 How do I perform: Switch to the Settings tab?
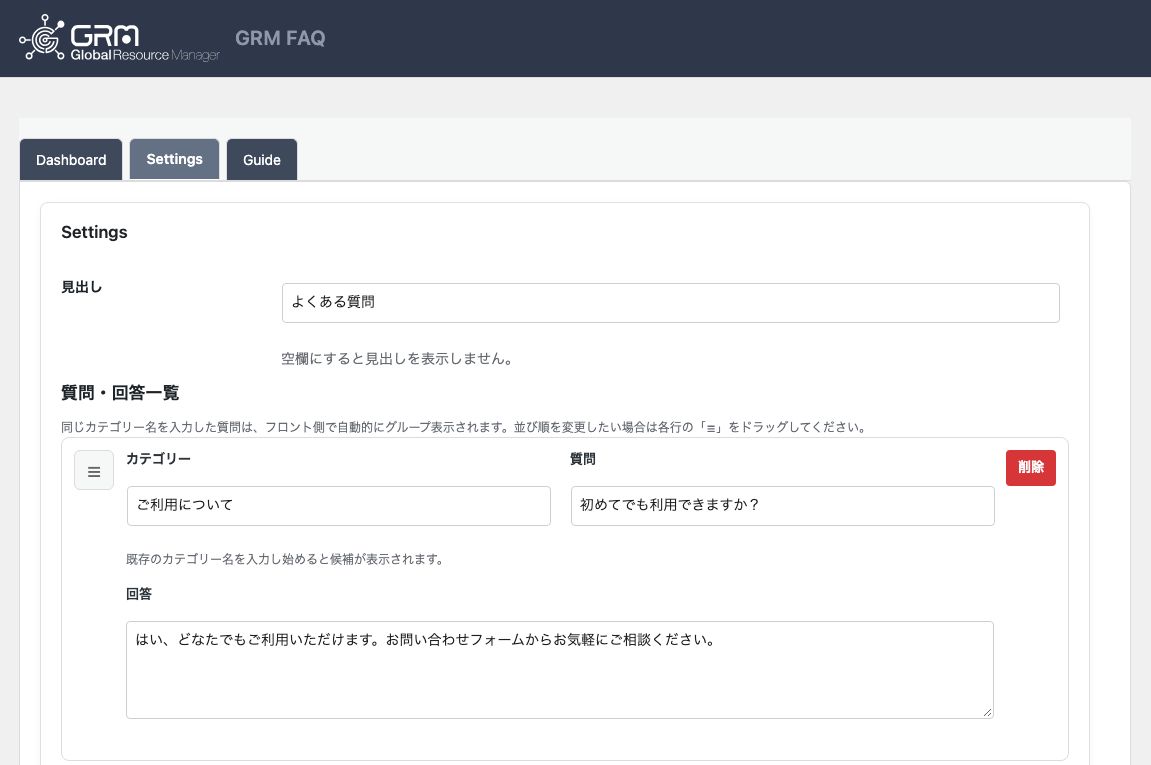pos(175,159)
